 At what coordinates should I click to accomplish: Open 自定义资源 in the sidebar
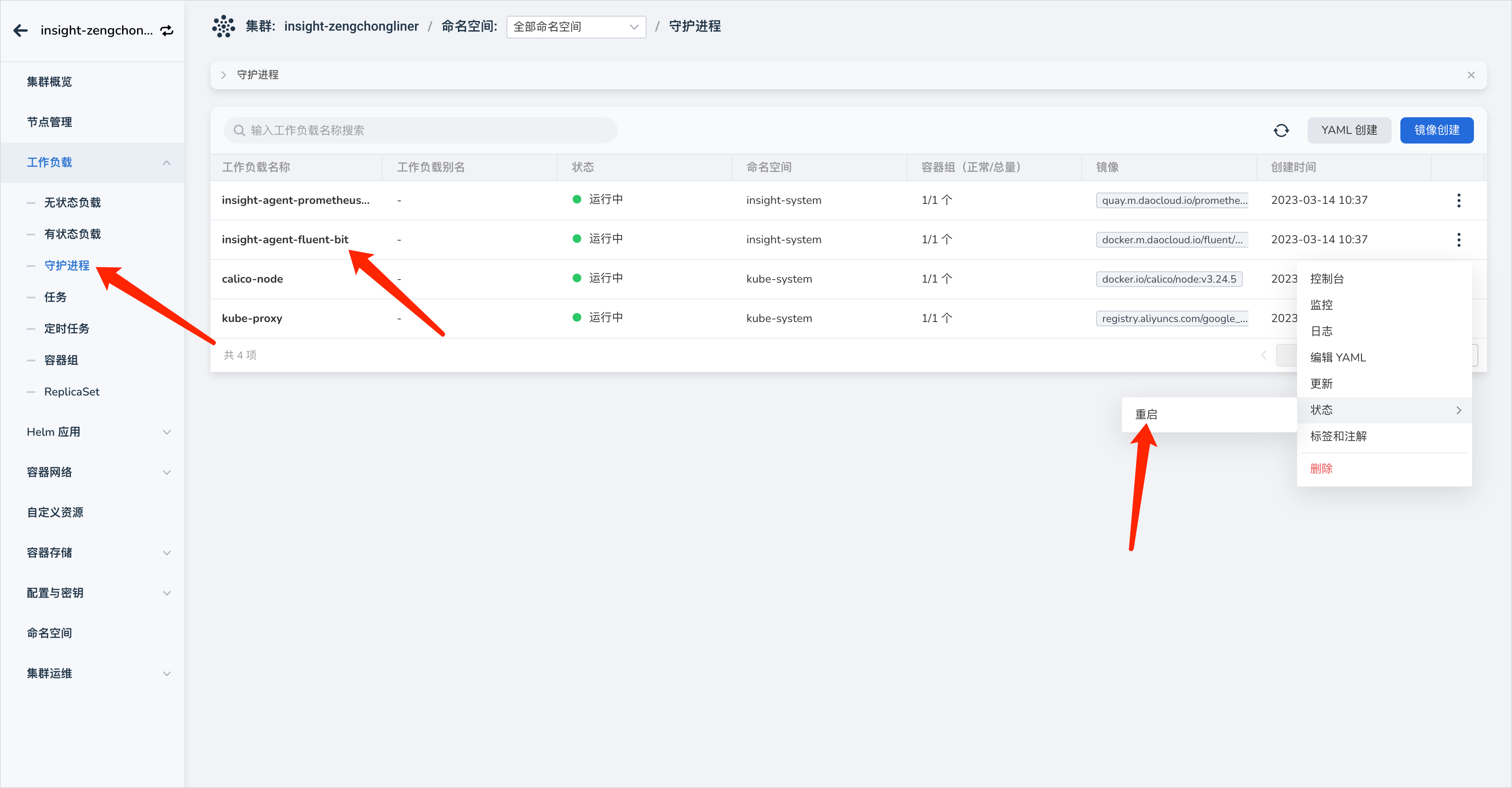tap(55, 513)
